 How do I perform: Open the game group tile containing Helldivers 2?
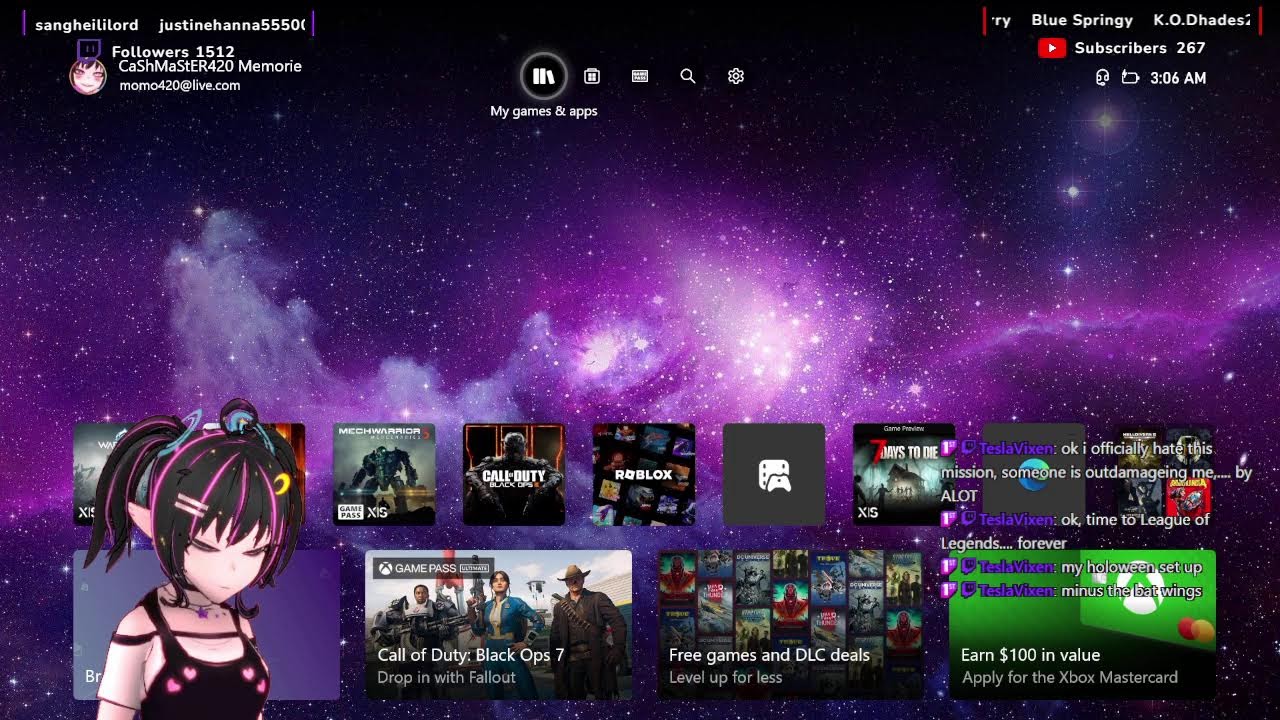pos(1164,475)
